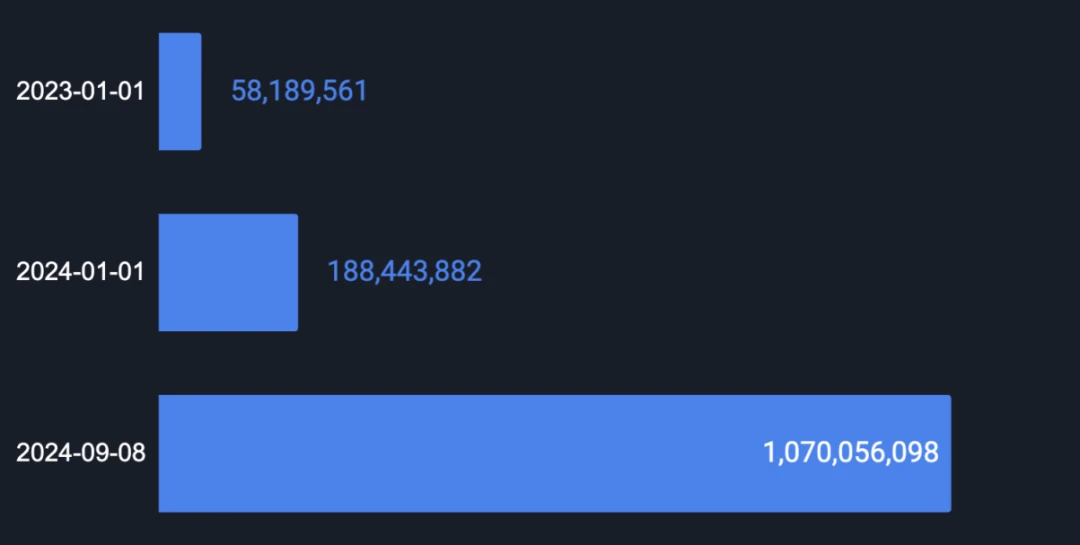Select the middle-length blue bar

(x=228, y=272)
